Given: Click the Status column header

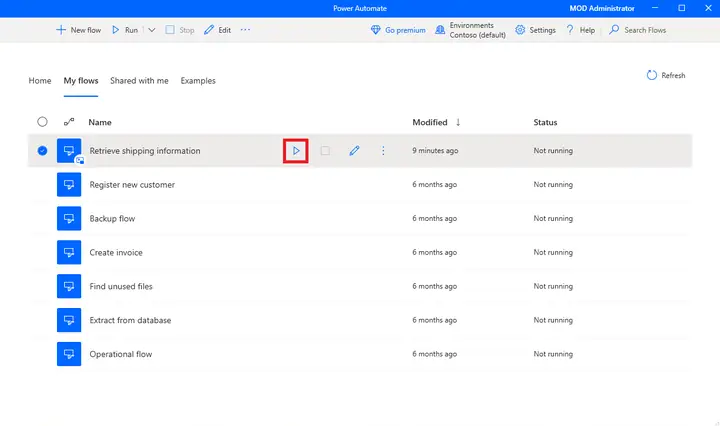Looking at the screenshot, I should (x=545, y=123).
